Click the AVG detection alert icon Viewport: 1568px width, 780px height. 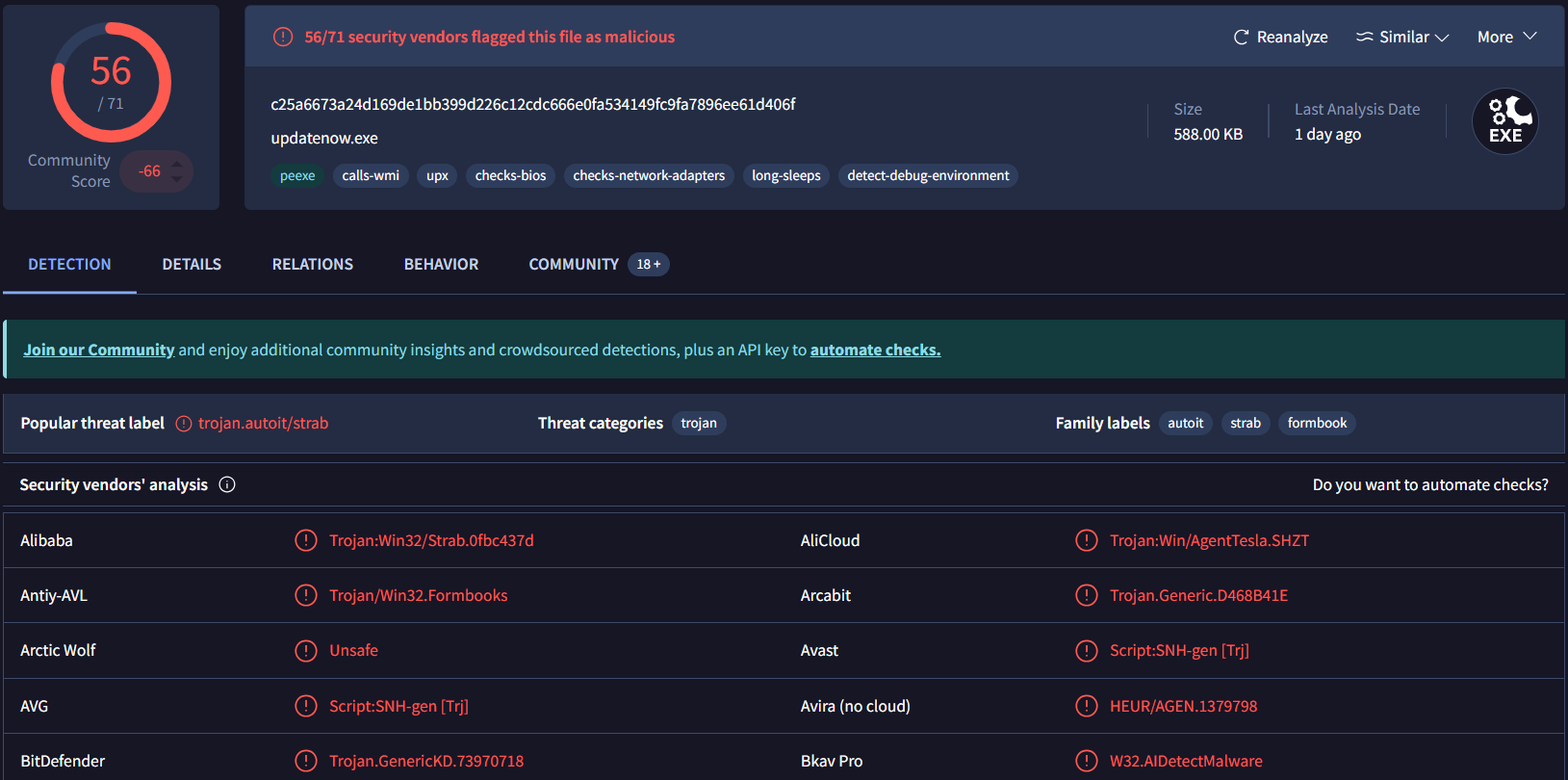[x=305, y=706]
